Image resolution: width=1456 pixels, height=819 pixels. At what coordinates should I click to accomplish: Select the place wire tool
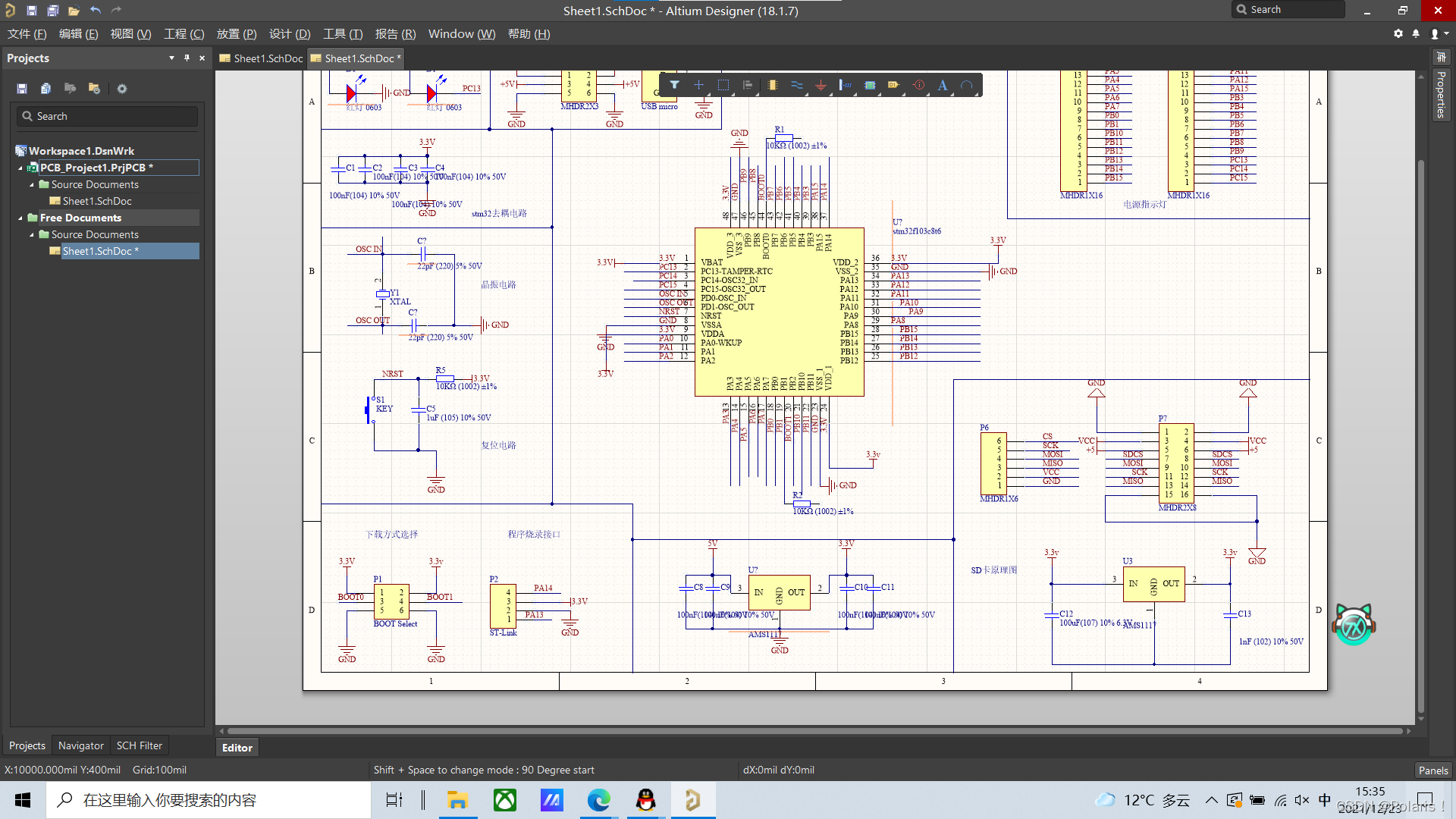pos(796,85)
